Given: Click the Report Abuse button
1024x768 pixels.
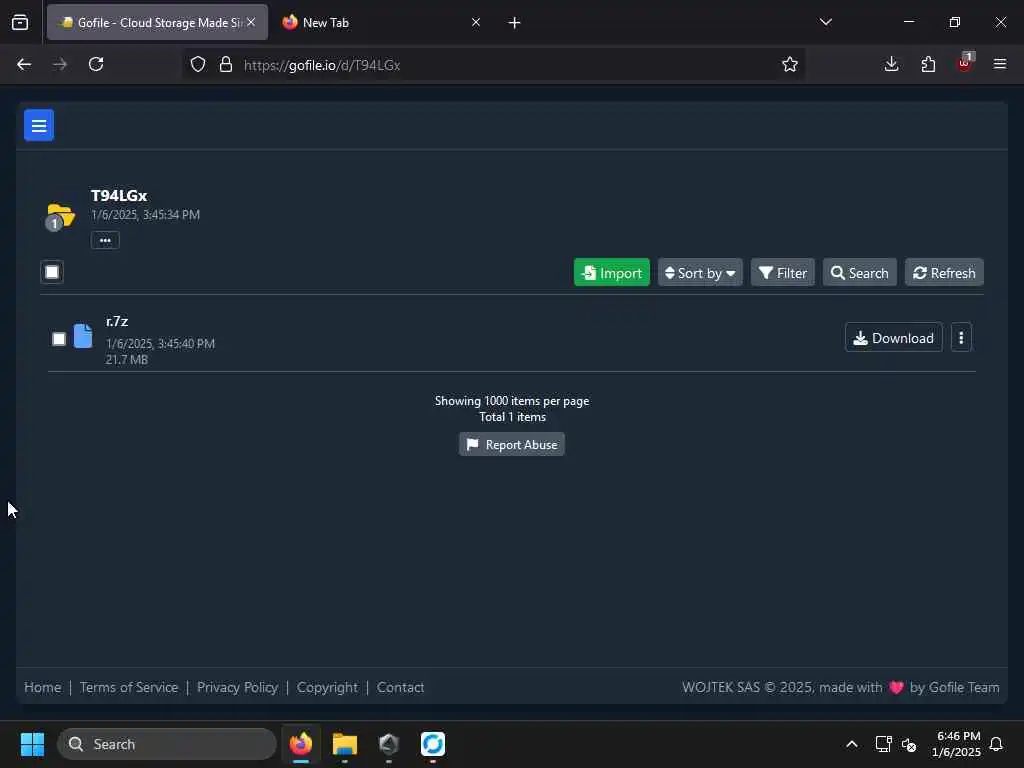Looking at the screenshot, I should click(511, 444).
